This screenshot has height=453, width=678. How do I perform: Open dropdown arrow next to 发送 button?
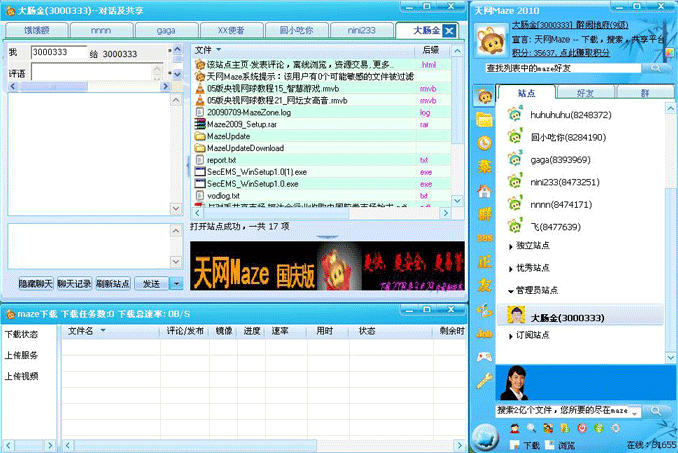click(x=176, y=284)
